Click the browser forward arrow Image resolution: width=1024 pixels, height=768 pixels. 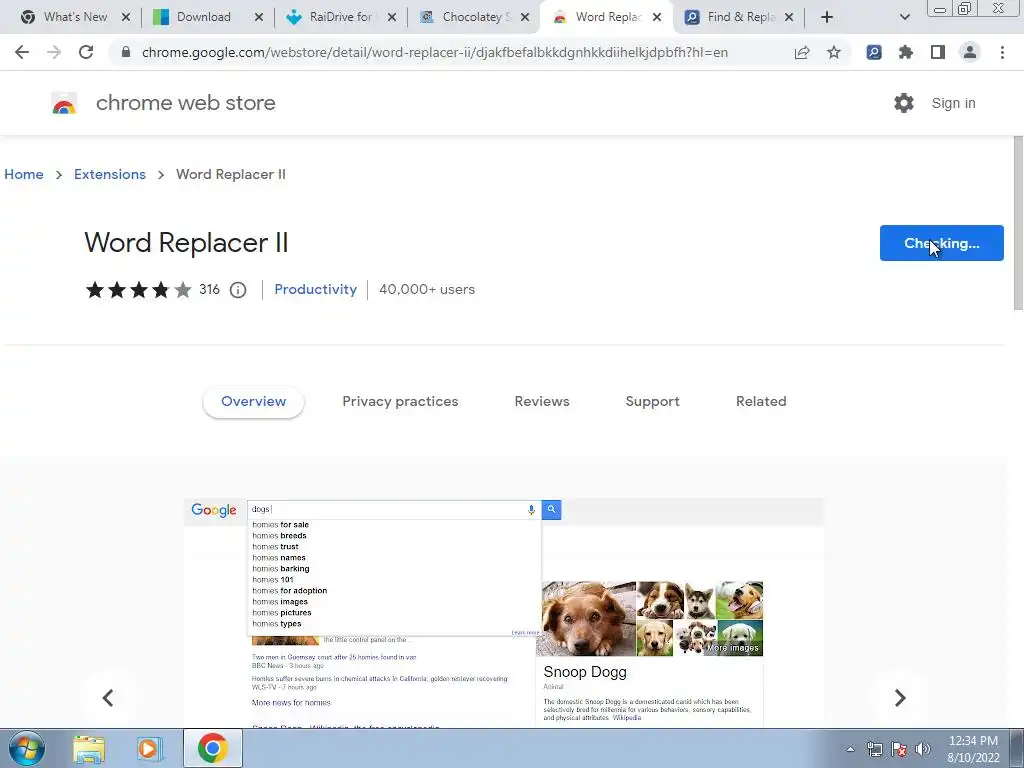point(54,52)
